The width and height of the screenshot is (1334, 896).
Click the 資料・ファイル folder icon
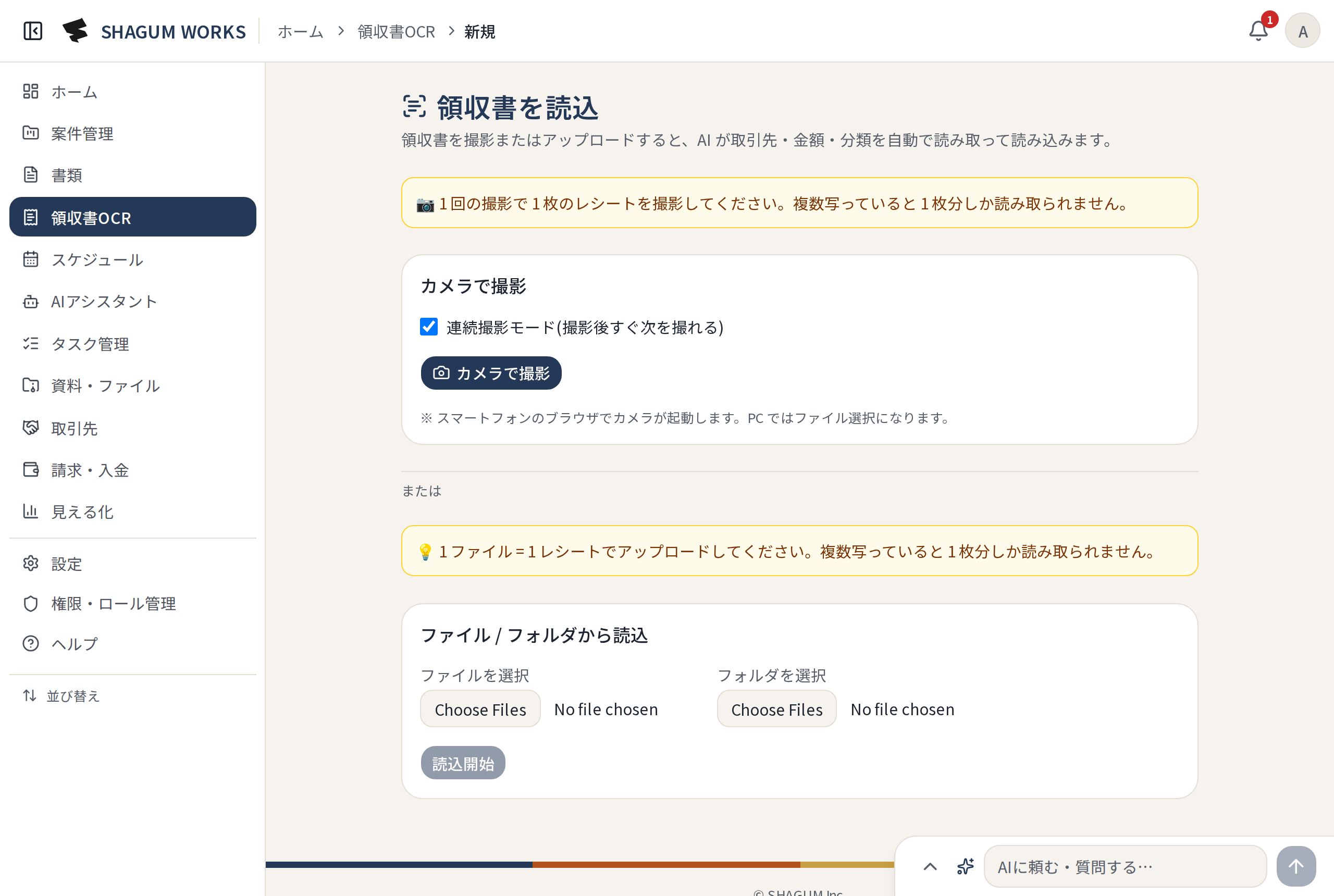pos(30,385)
